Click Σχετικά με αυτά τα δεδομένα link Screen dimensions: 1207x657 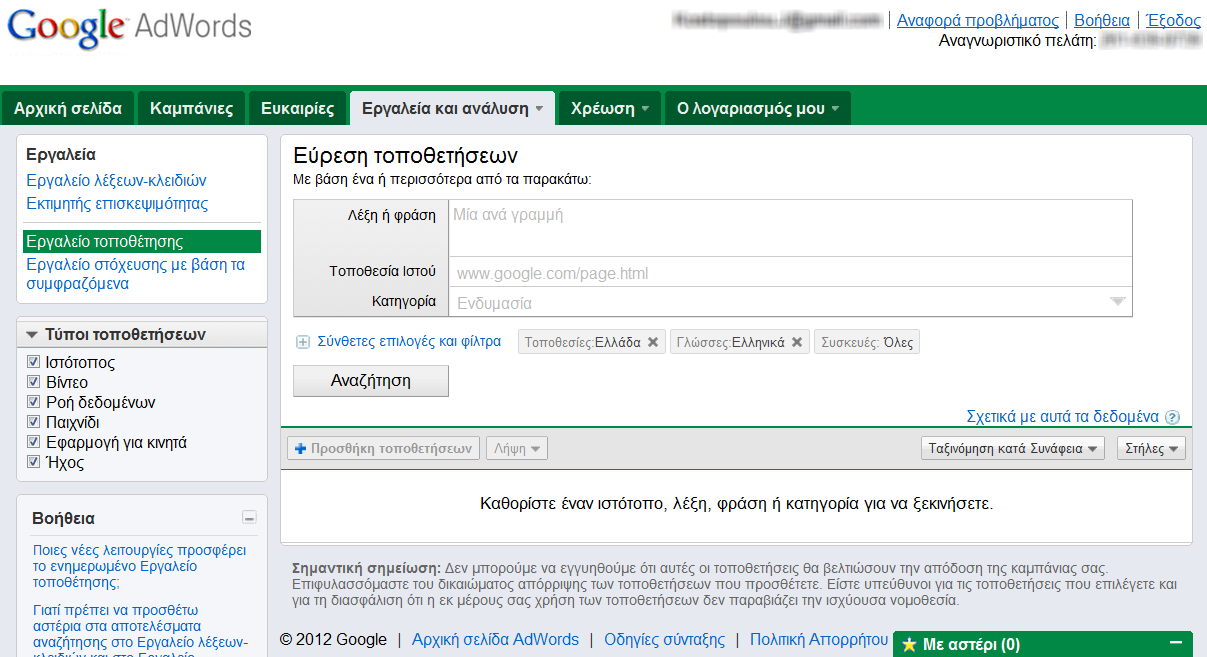[x=1063, y=417]
